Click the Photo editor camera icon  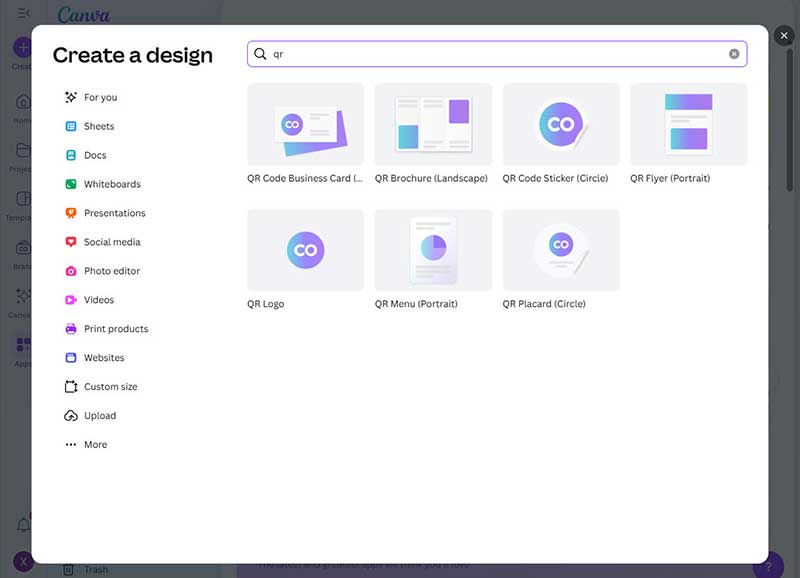(71, 271)
